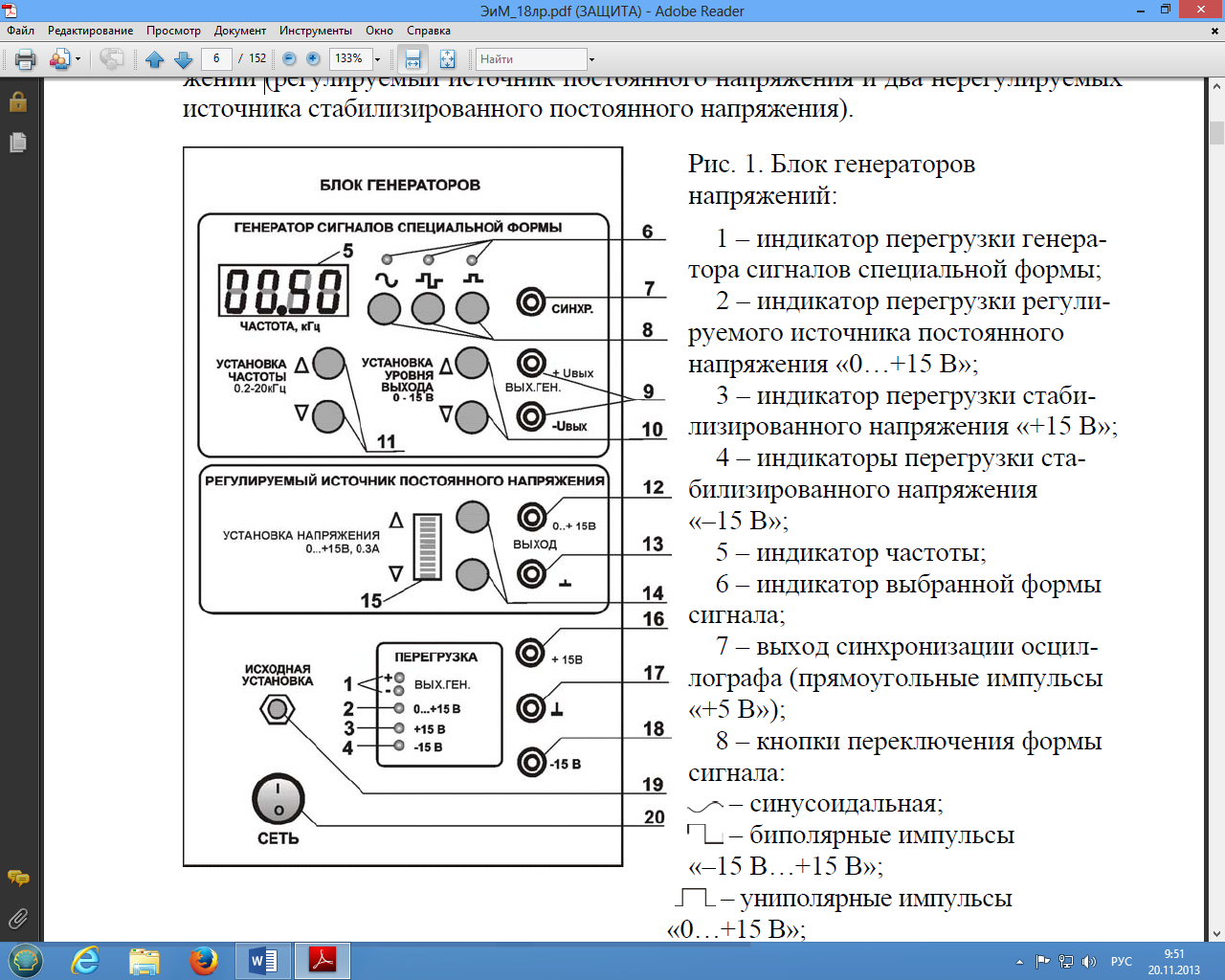The image size is (1225, 980).
Task: Open Internet Explorer from taskbar
Action: coord(85,961)
